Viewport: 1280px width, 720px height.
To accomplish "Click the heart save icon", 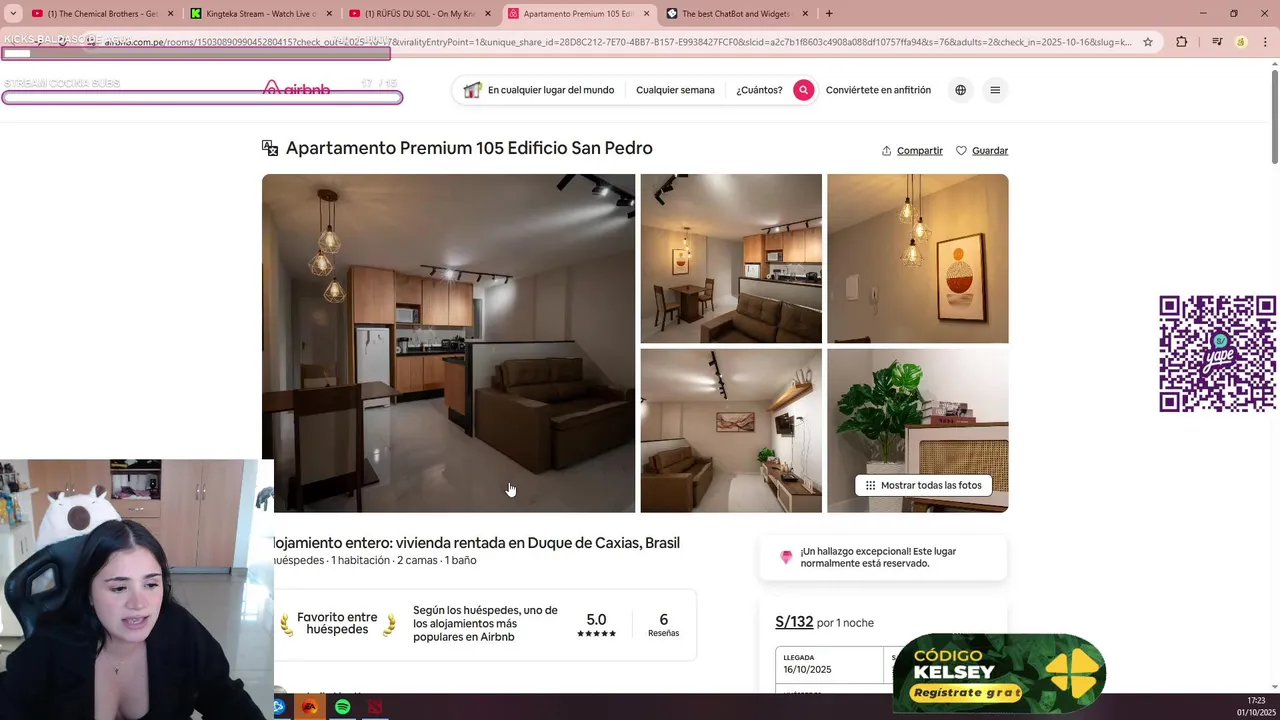I will [961, 151].
